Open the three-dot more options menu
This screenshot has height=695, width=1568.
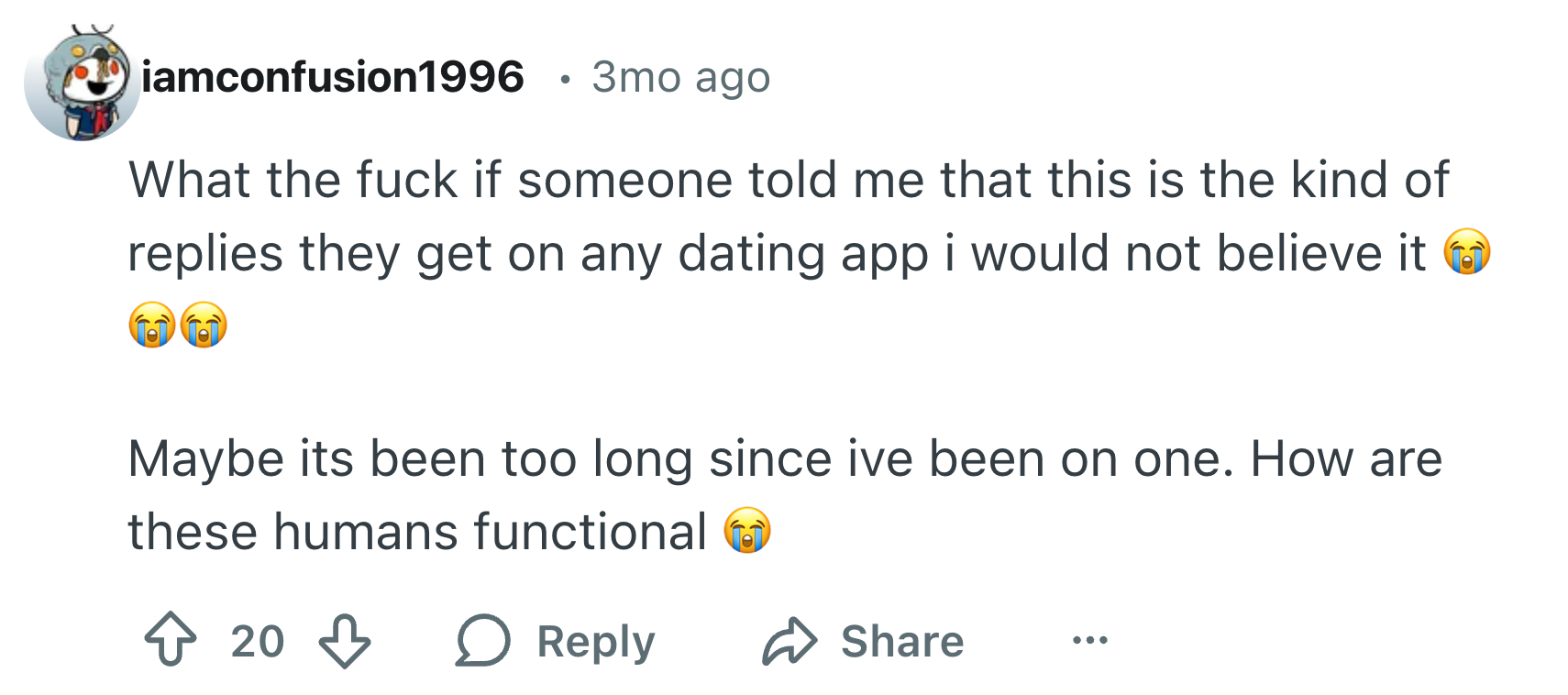pos(1089,640)
